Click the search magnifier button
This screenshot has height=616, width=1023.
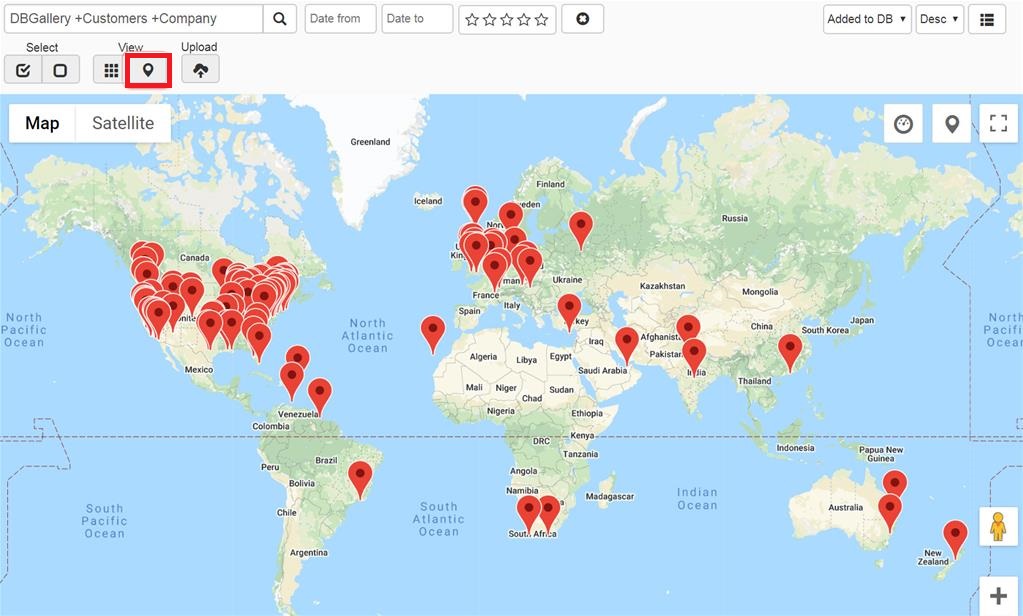coord(280,19)
